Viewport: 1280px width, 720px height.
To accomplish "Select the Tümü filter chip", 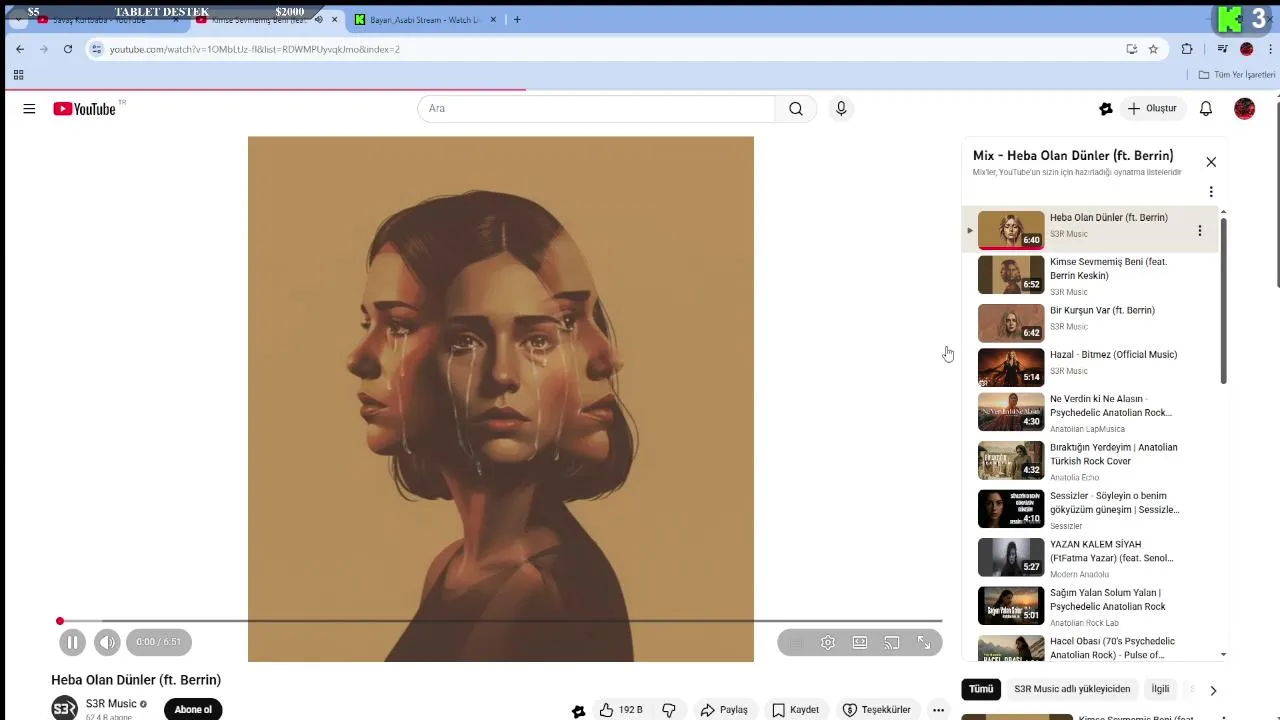I will point(981,689).
